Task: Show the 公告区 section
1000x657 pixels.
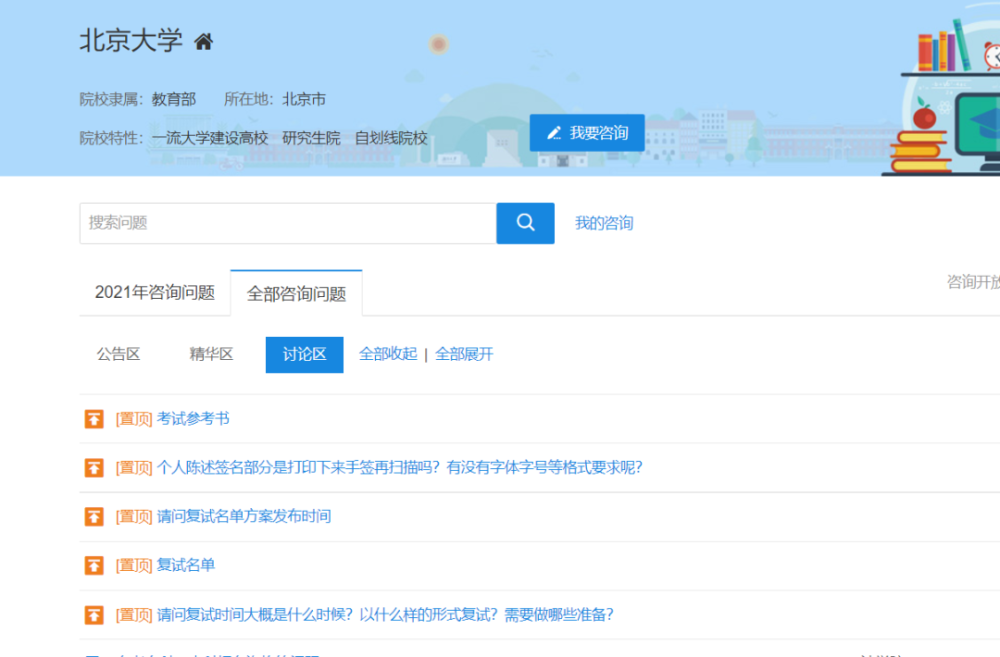Action: pos(119,354)
